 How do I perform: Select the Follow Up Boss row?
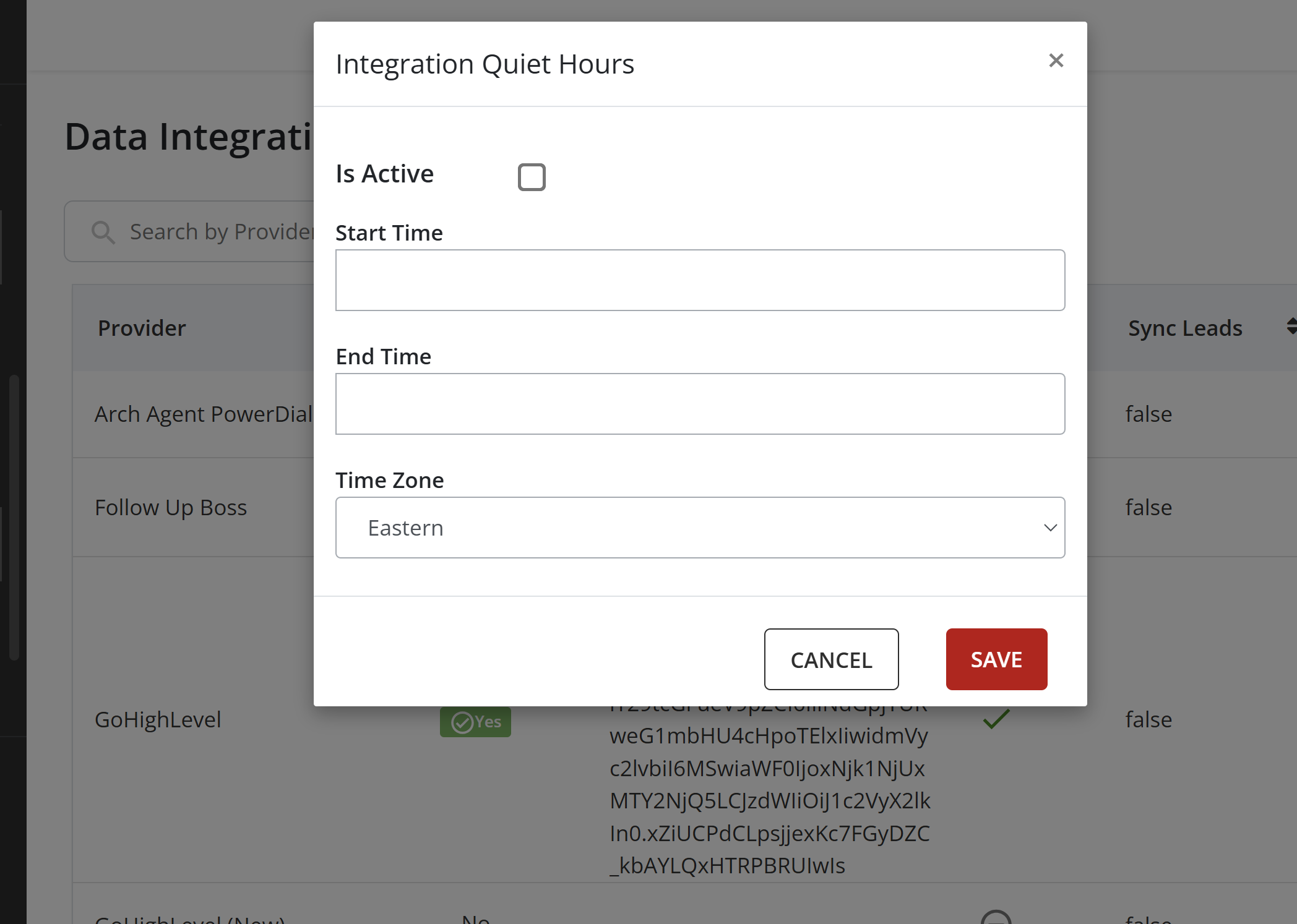pyautogui.click(x=171, y=507)
